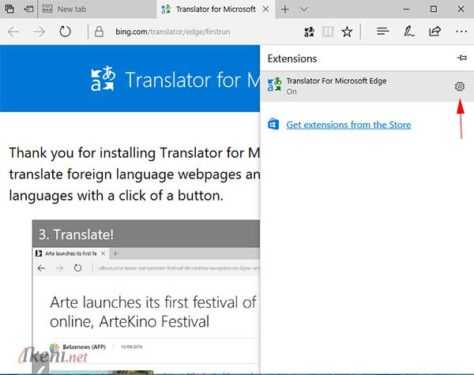Open Get extensions from the Store link

pyautogui.click(x=349, y=125)
